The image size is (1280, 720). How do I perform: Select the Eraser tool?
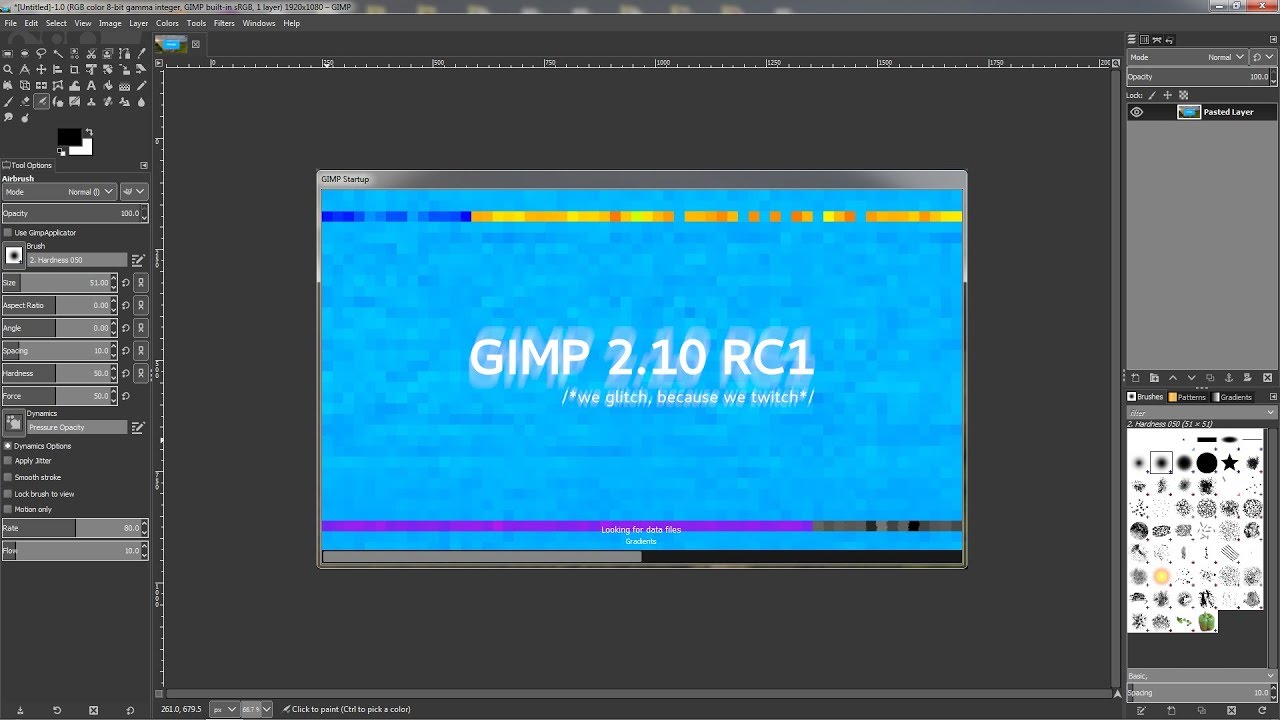(x=24, y=102)
